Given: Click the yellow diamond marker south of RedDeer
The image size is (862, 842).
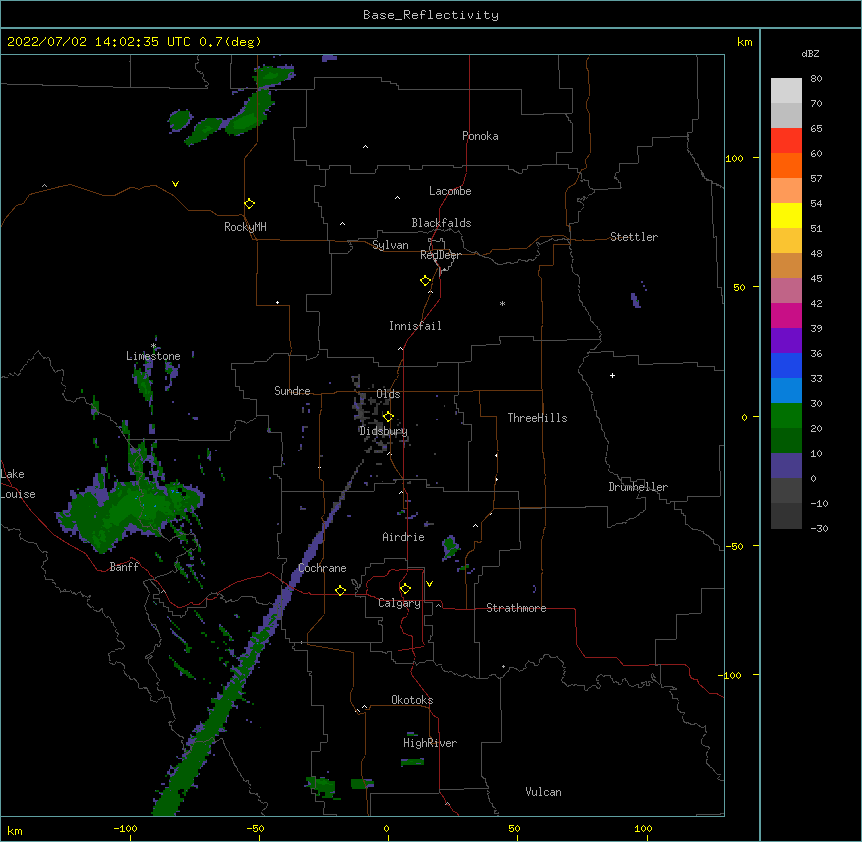Looking at the screenshot, I should click(x=425, y=281).
